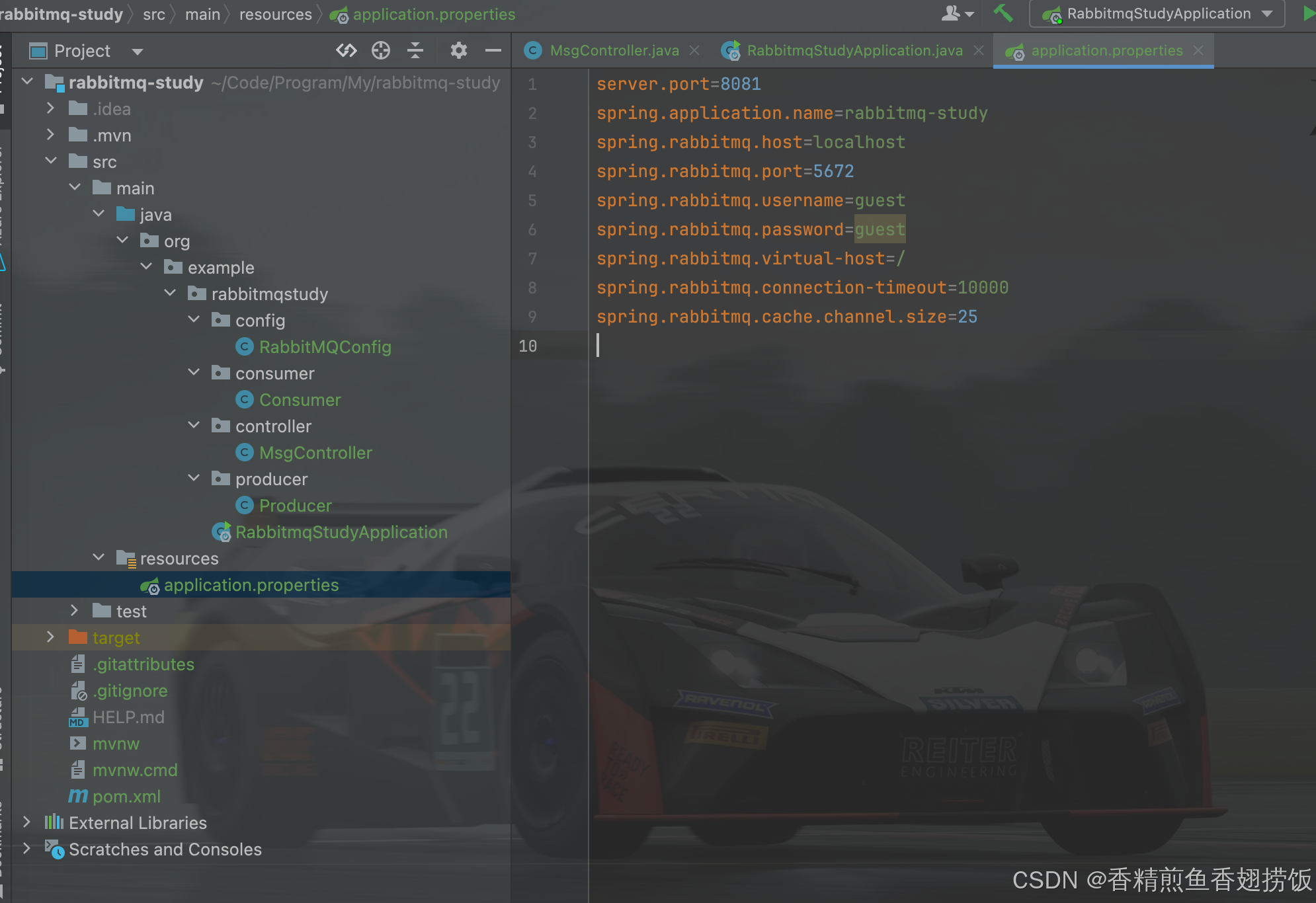
Task: Select the RabbitMQConfig class in the tree
Action: click(x=325, y=346)
